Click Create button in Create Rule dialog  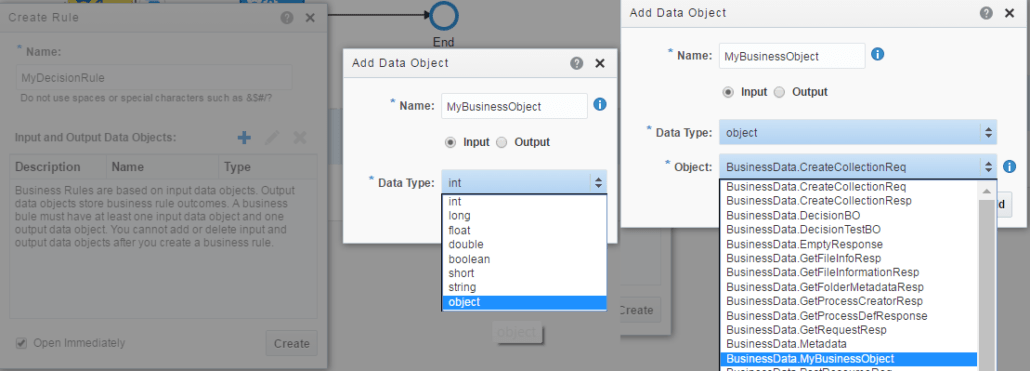pyautogui.click(x=292, y=343)
